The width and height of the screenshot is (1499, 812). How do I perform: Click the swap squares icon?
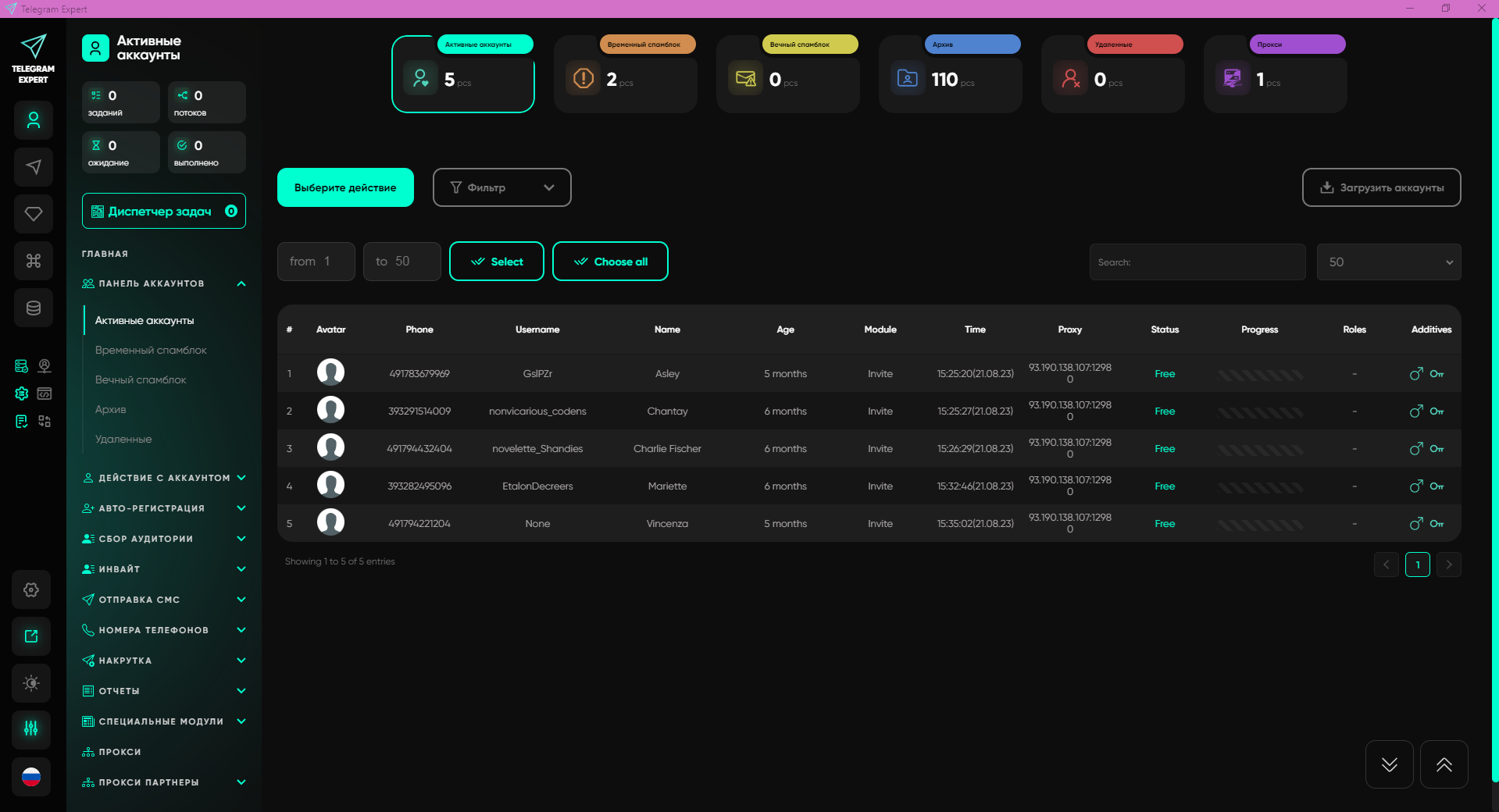pos(45,422)
